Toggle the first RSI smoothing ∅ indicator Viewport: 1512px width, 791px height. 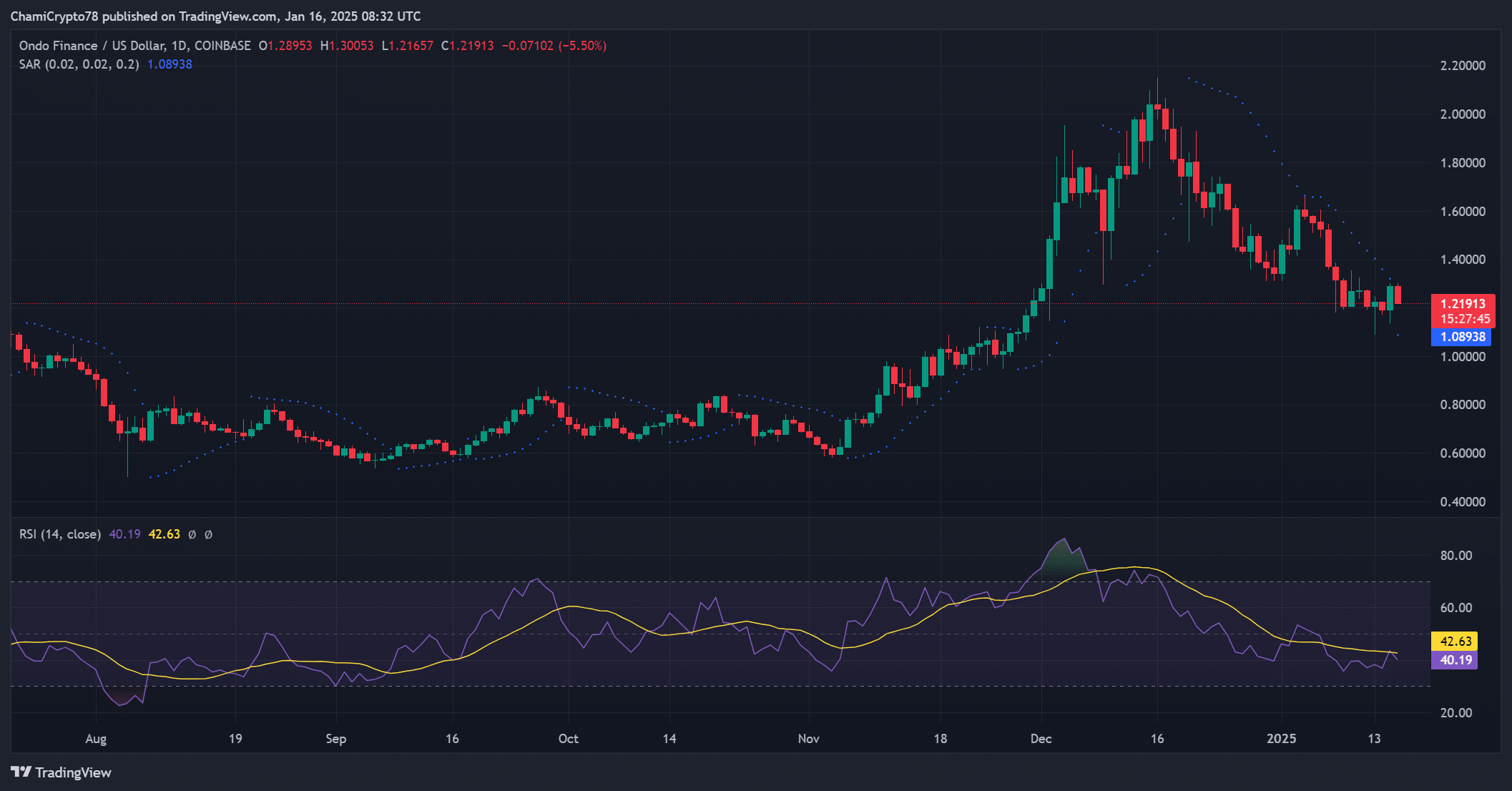[190, 534]
